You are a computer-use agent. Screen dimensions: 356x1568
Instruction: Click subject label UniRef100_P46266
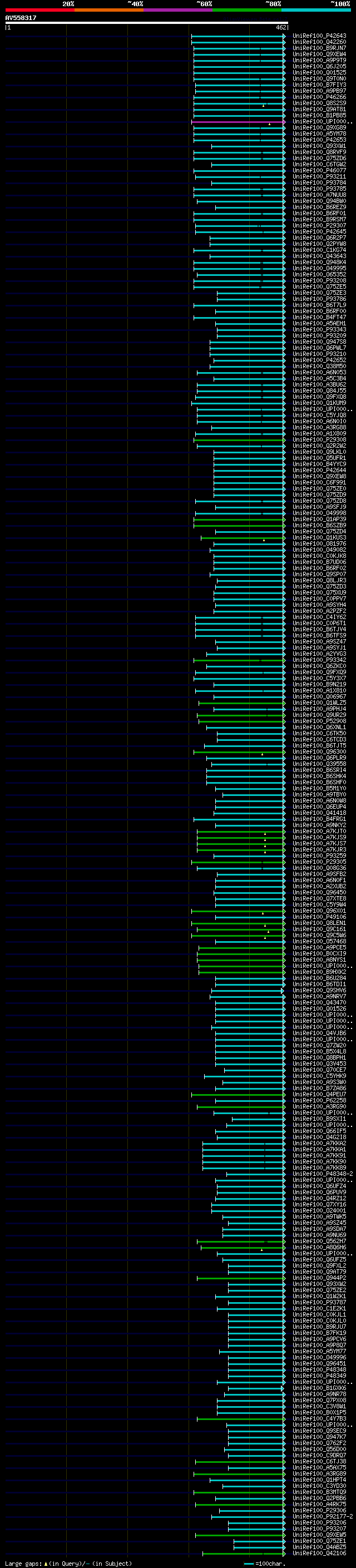click(x=319, y=97)
